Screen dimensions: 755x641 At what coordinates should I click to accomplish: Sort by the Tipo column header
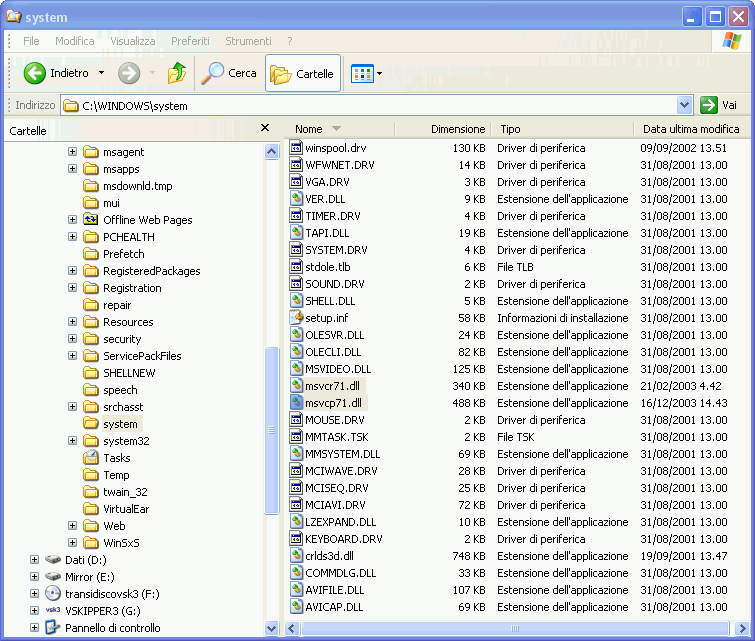click(x=562, y=129)
